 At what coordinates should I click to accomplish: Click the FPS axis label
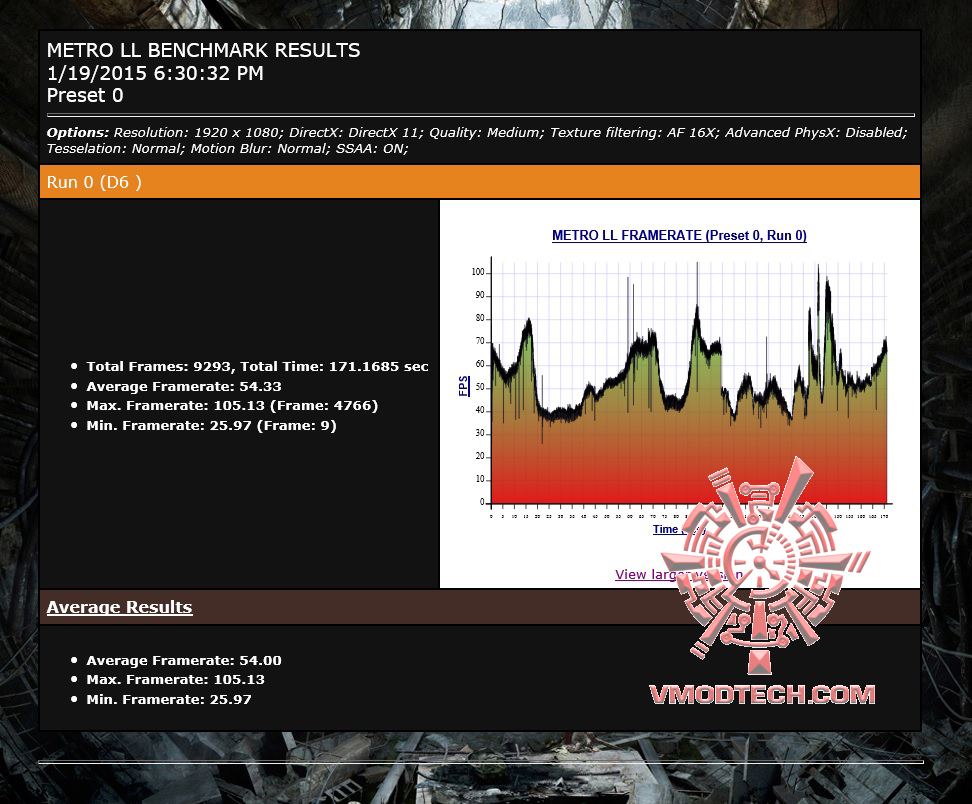tap(463, 386)
